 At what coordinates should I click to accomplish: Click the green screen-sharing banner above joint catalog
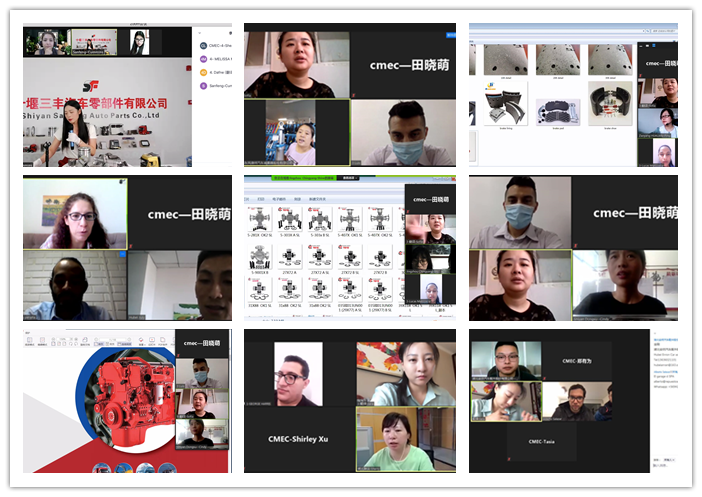304,178
